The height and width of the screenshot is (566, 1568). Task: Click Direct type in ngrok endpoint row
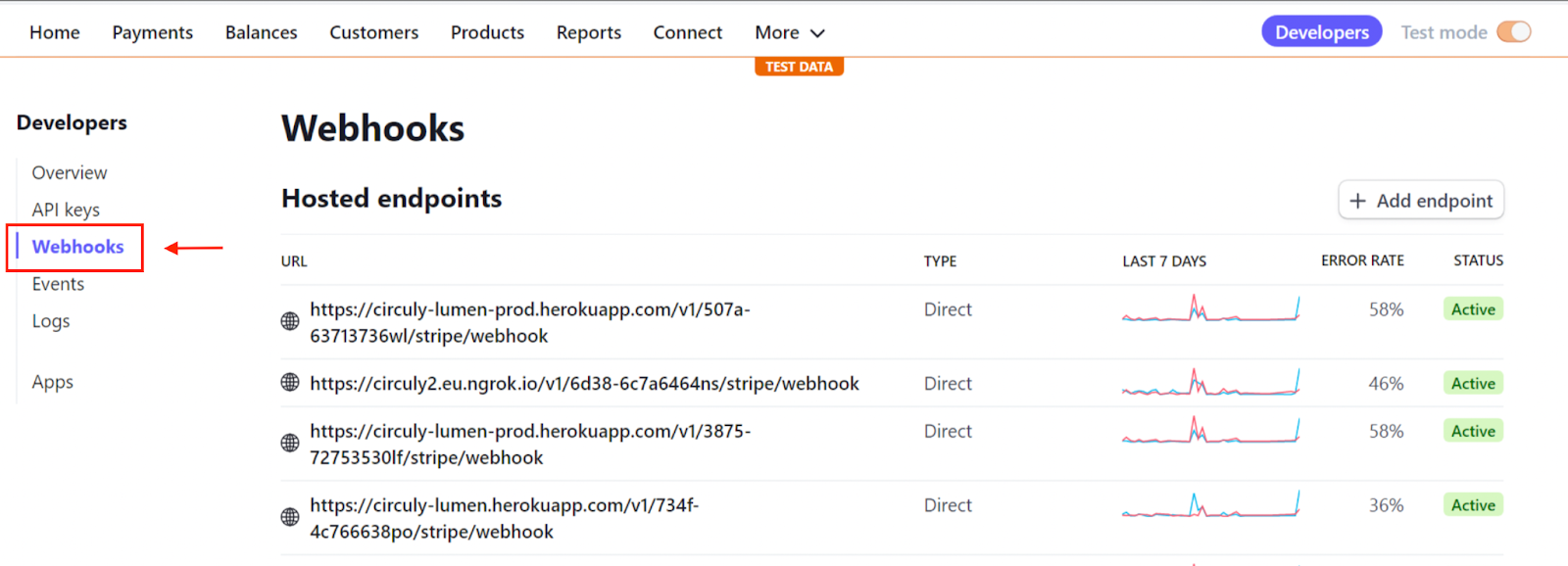948,384
